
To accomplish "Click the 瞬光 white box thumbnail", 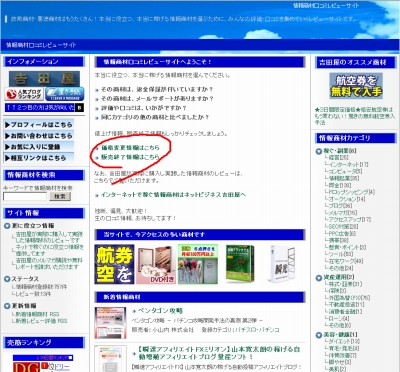I will [x=282, y=264].
